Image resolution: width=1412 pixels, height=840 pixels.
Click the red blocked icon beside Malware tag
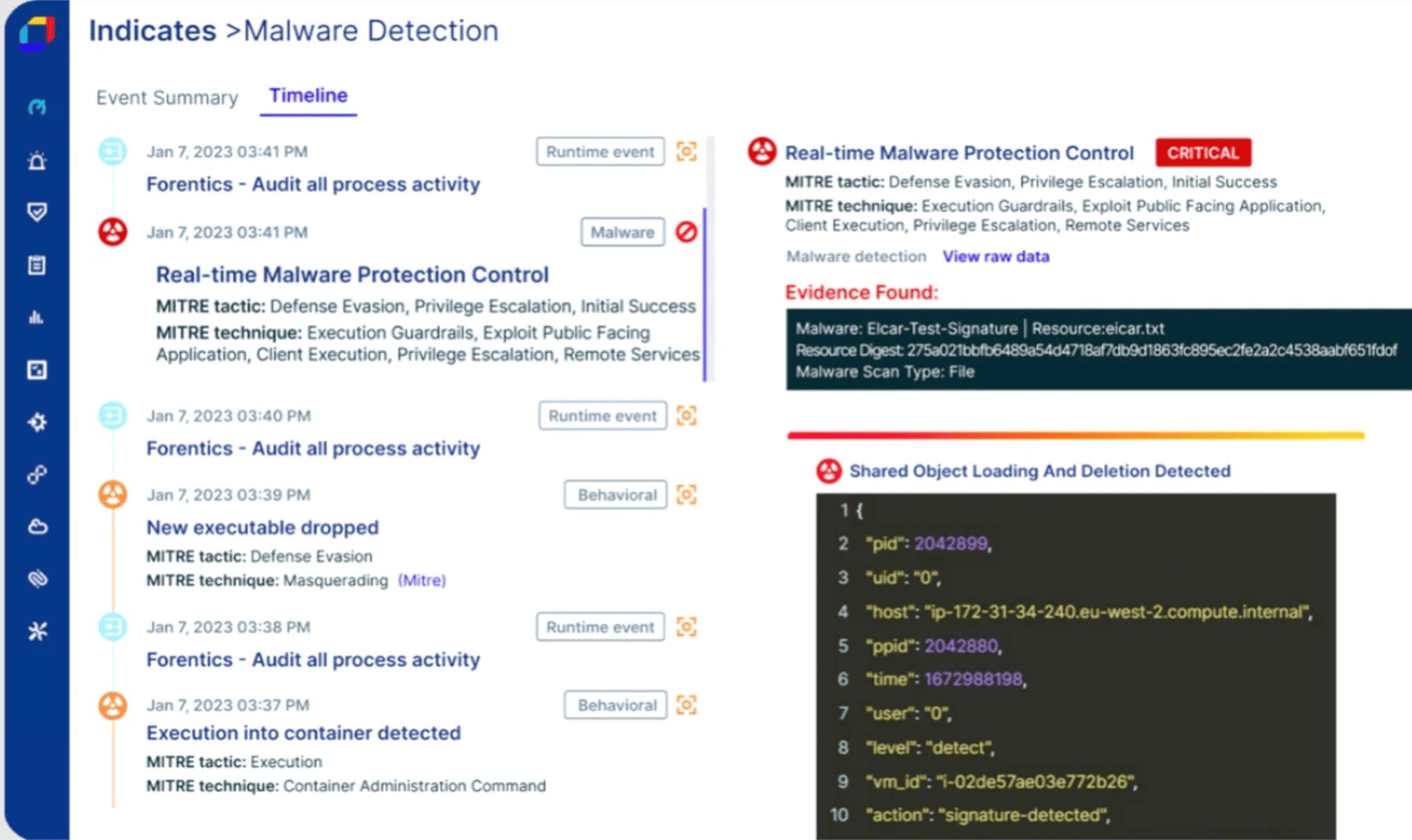(x=686, y=232)
